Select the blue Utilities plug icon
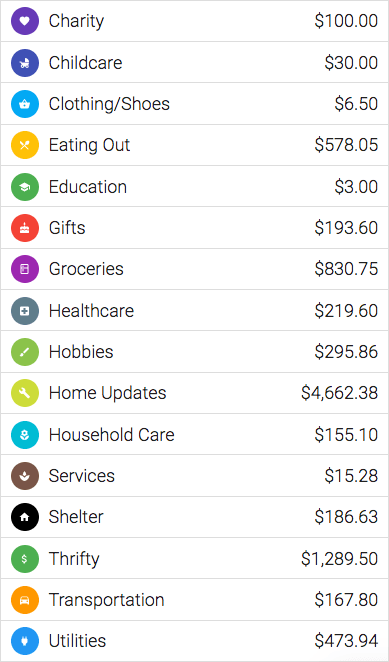 pos(25,641)
